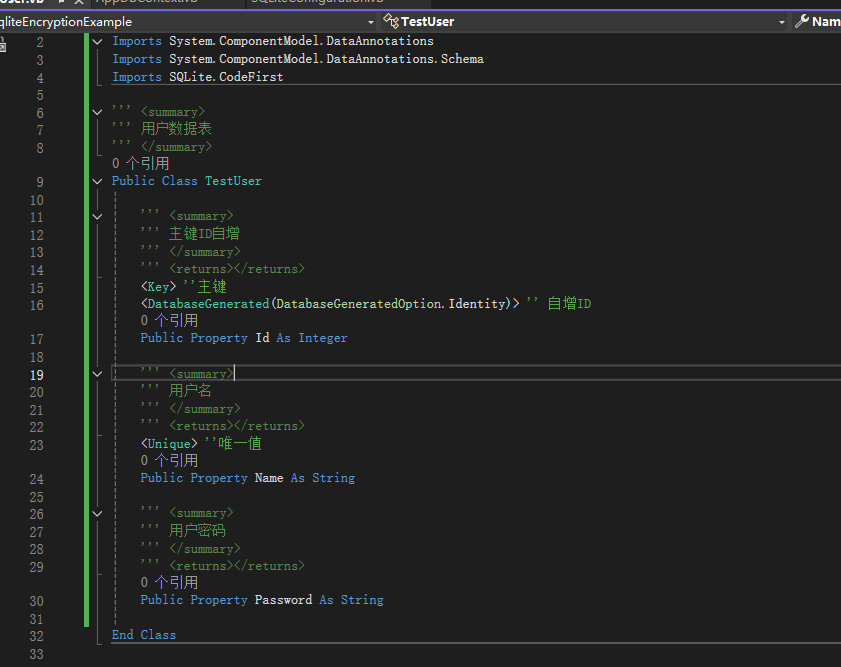Place the cursor on the End Class statement

pos(143,635)
